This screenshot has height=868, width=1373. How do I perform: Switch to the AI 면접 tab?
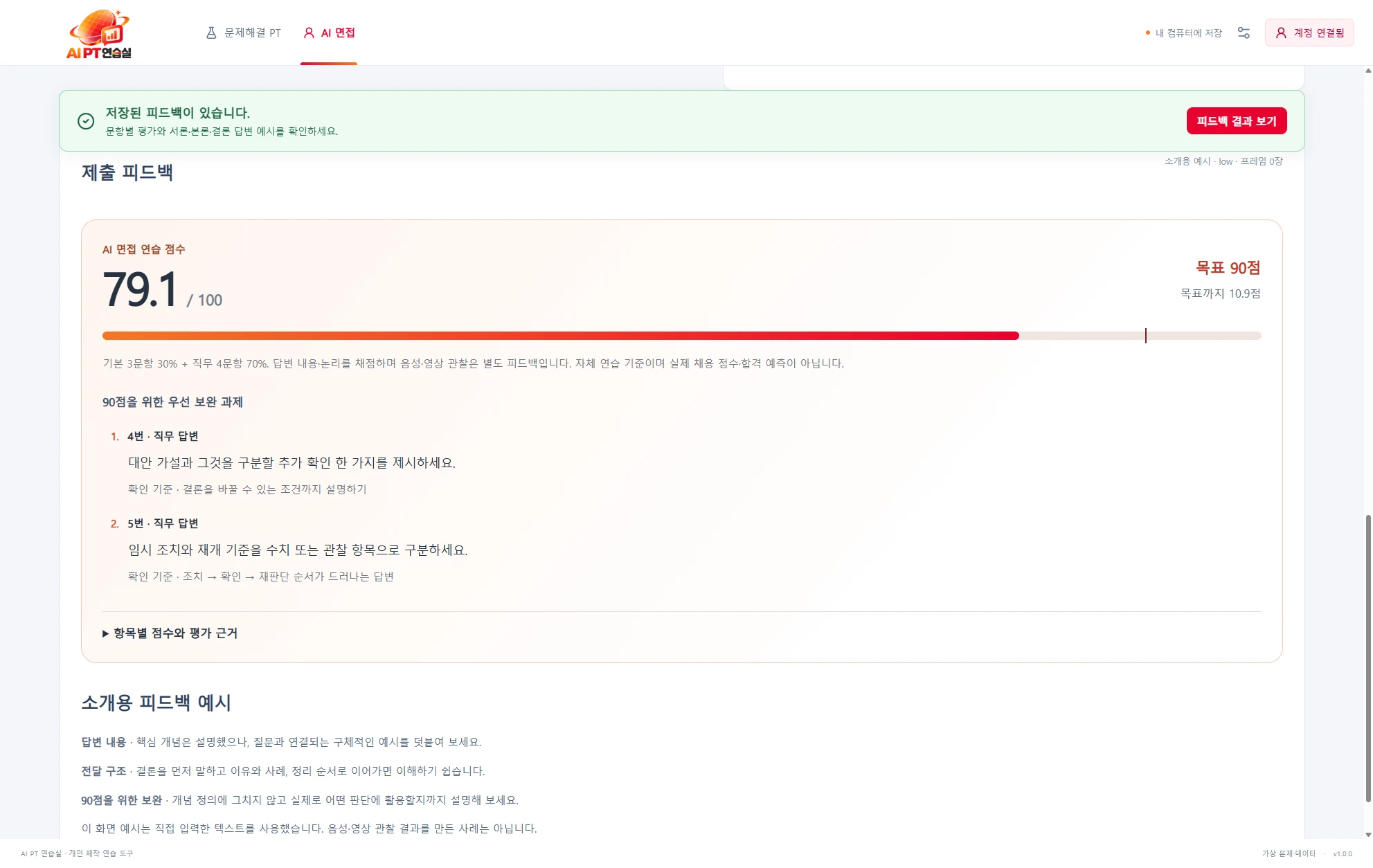coord(329,33)
